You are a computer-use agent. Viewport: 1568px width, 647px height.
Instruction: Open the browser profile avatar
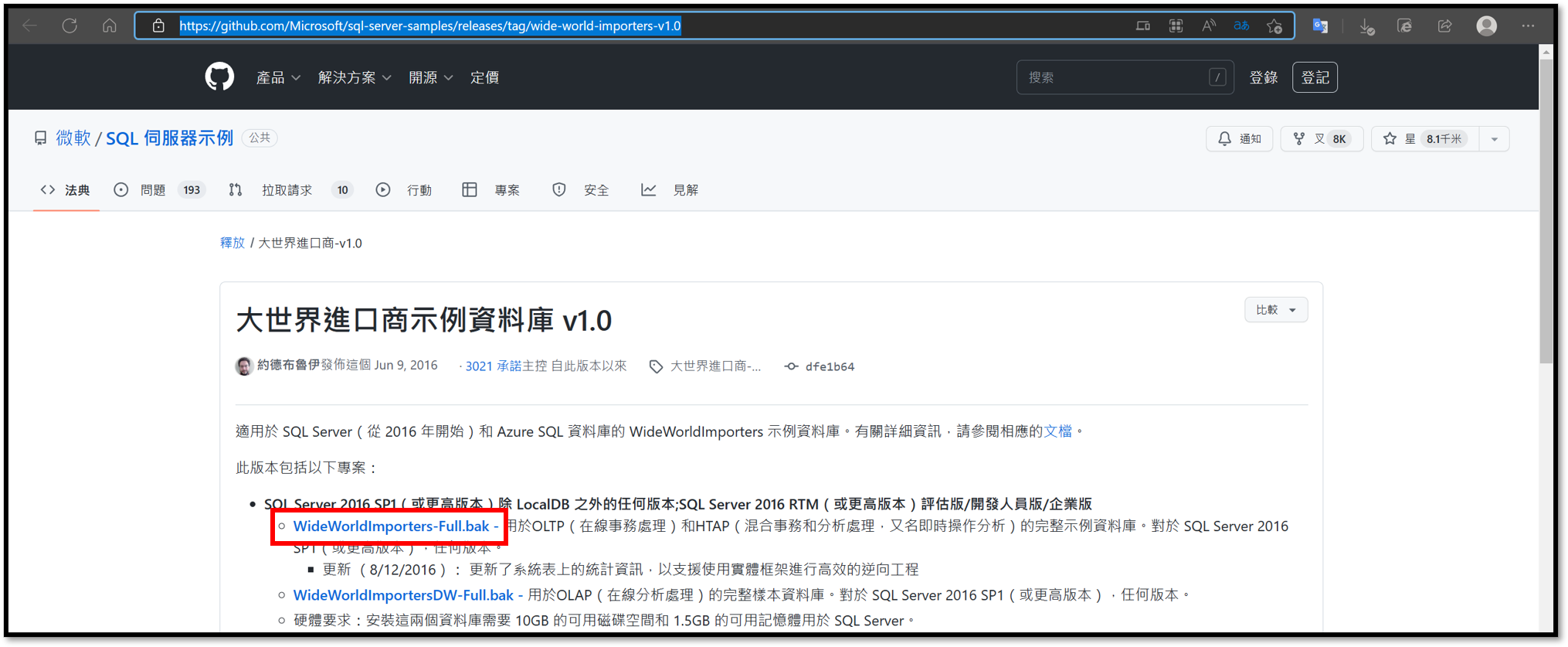click(1487, 26)
